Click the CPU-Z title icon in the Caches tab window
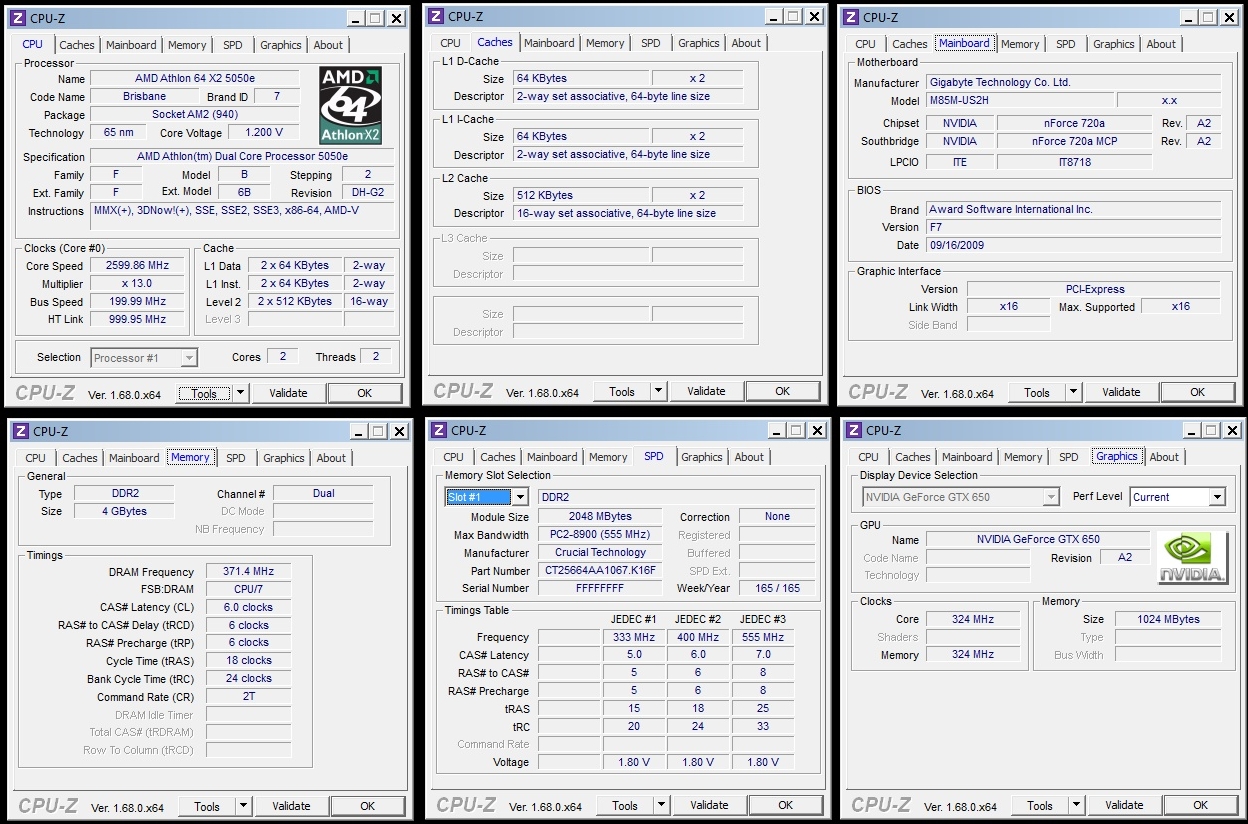Screen dimensions: 1248x824 (434, 16)
